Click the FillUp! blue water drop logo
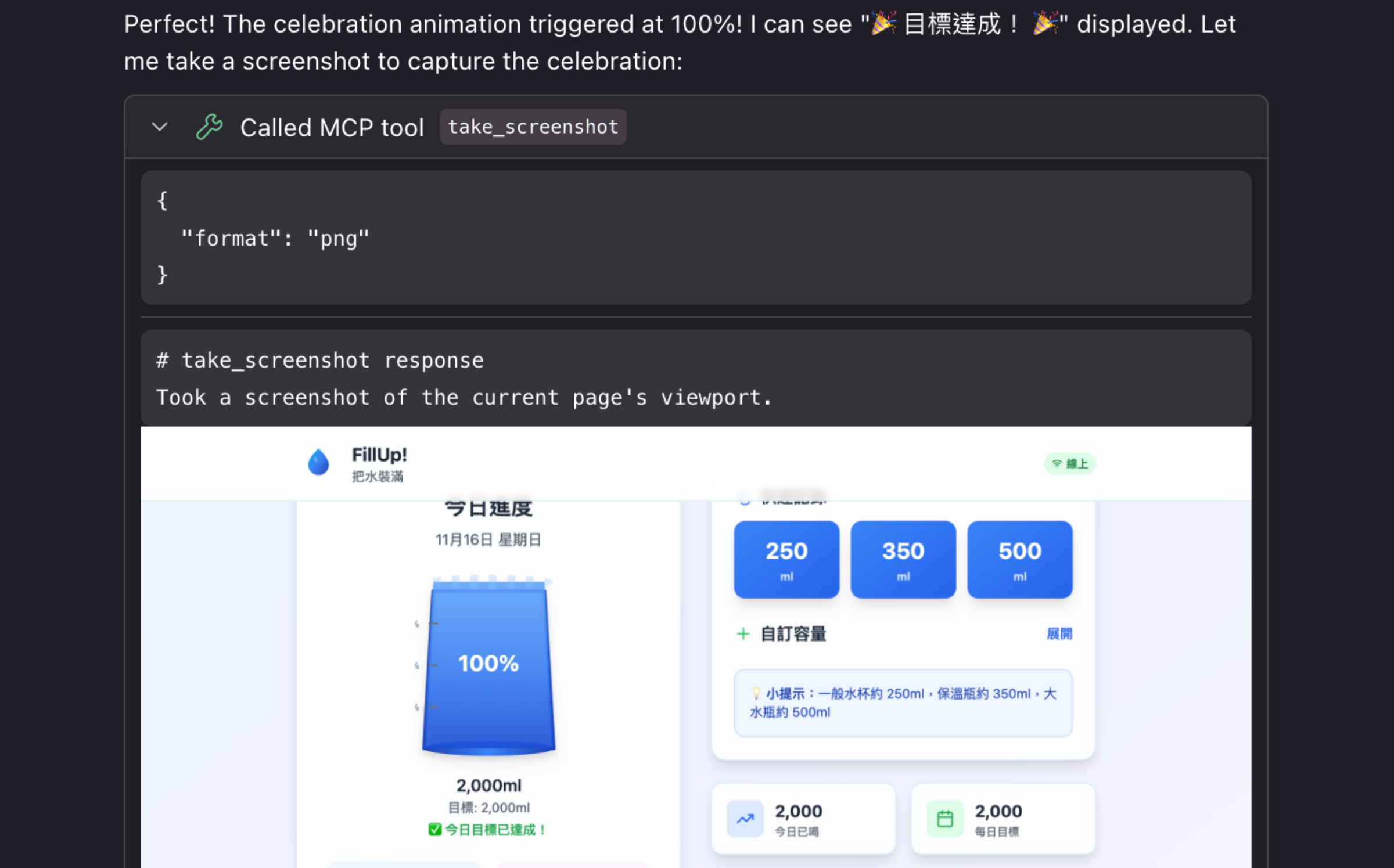Viewport: 1394px width, 868px height. 318,463
